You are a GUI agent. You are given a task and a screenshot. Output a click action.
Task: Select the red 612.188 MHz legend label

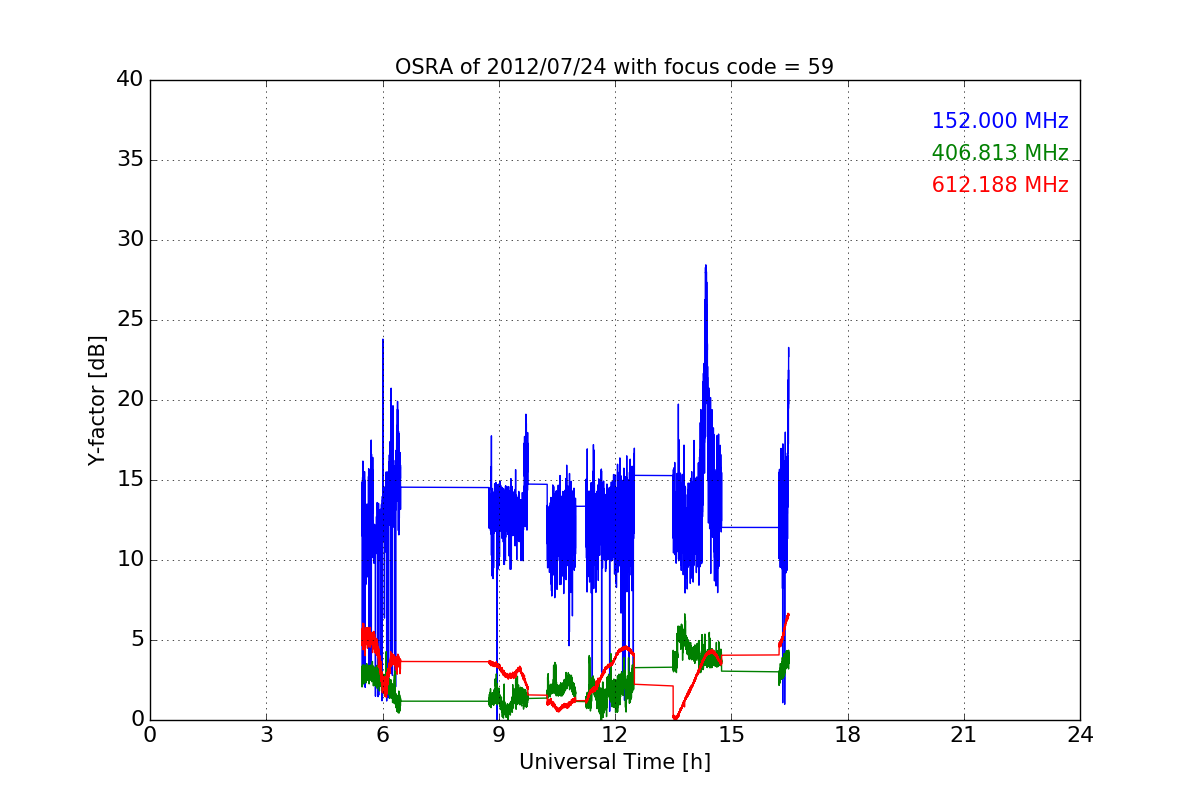pyautogui.click(x=1000, y=185)
